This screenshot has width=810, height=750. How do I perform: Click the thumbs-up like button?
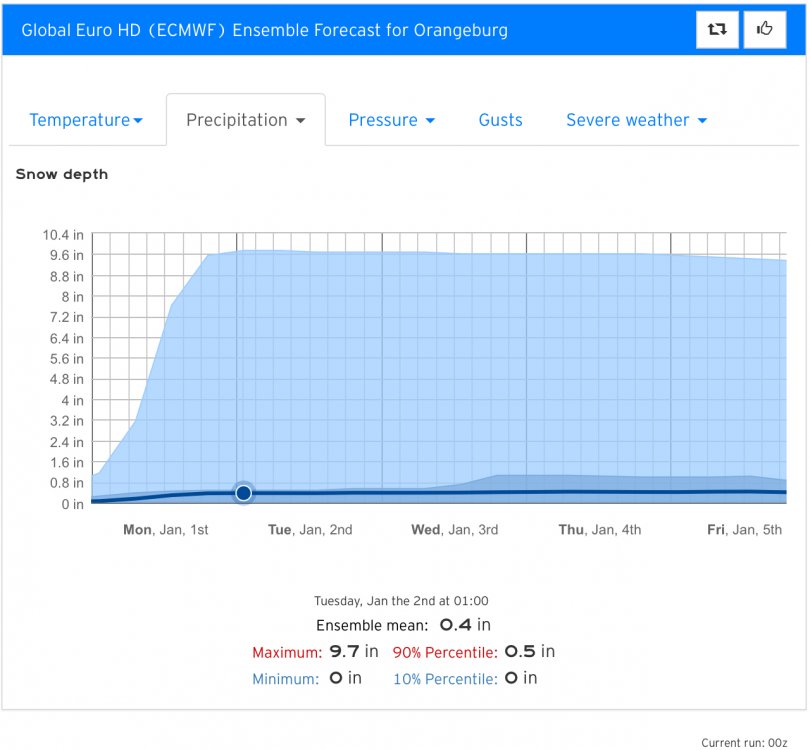click(x=765, y=29)
